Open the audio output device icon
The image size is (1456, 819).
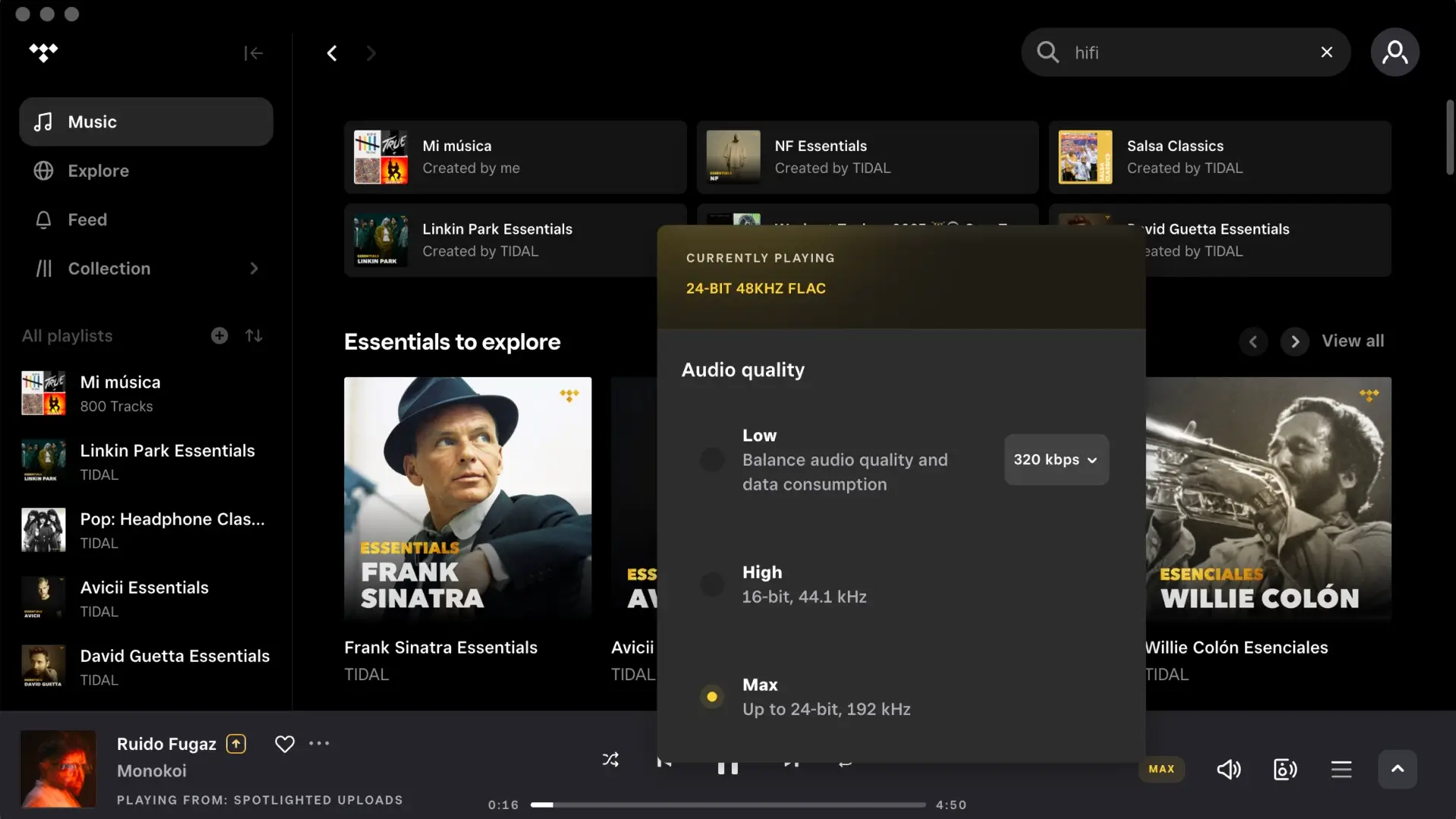[x=1285, y=769]
